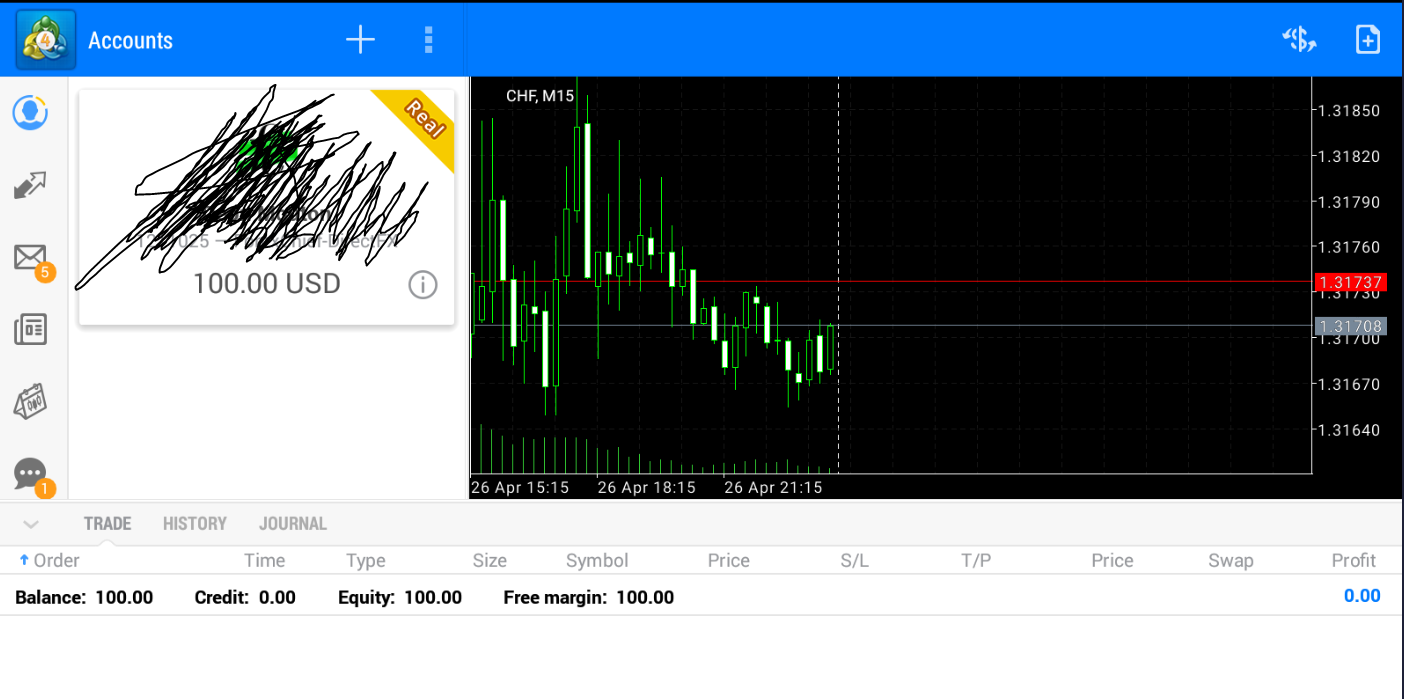The width and height of the screenshot is (1404, 699).
Task: Click the 26 Apr 18:15 time label
Action: pos(646,487)
